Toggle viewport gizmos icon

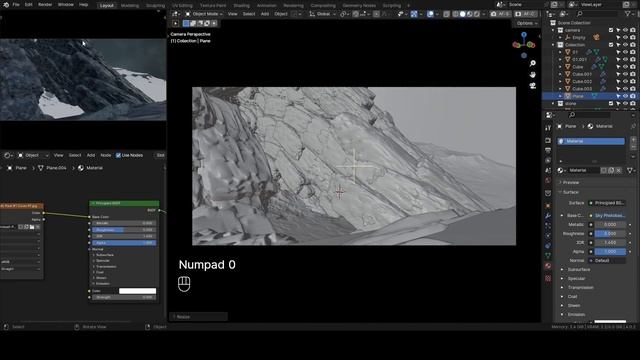[x=414, y=14]
